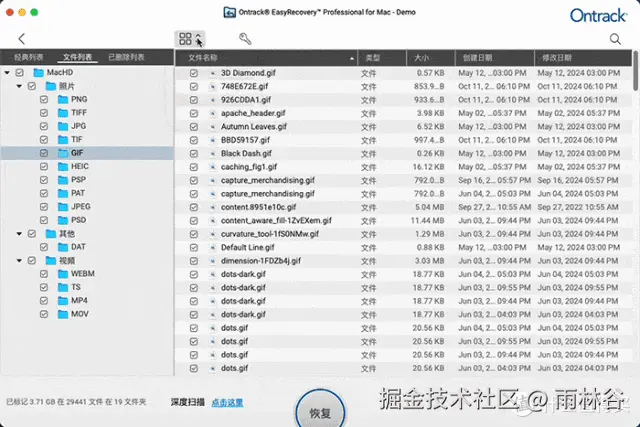The image size is (640, 427).
Task: Click file icon beside apache_header.gif
Action: 212,113
